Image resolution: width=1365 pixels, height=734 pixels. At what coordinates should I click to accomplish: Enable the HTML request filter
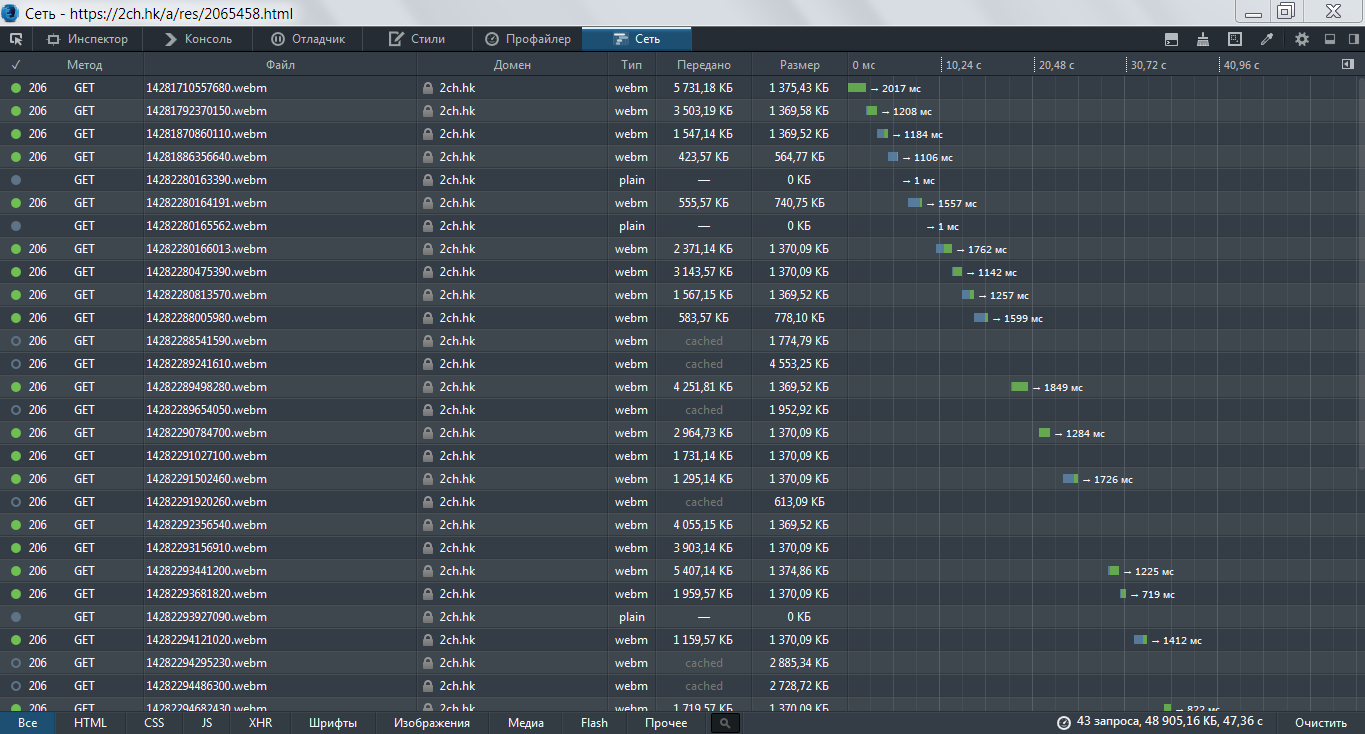[90, 723]
